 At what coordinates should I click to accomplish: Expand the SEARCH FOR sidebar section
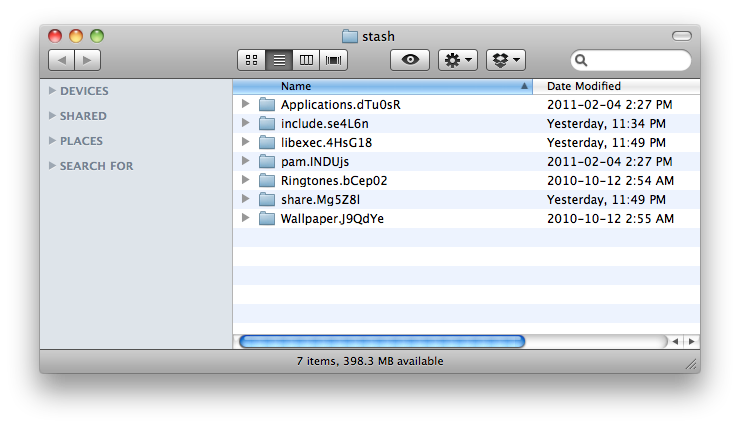tap(53, 166)
